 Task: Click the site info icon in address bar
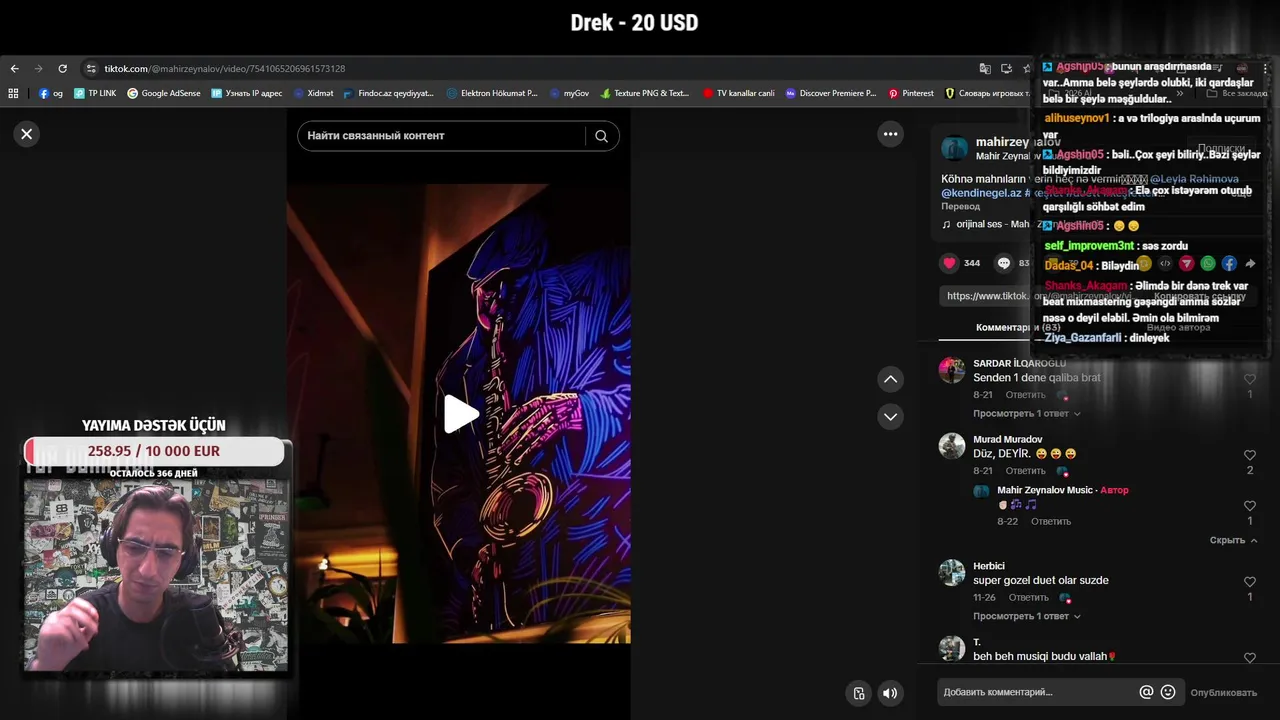(x=91, y=69)
